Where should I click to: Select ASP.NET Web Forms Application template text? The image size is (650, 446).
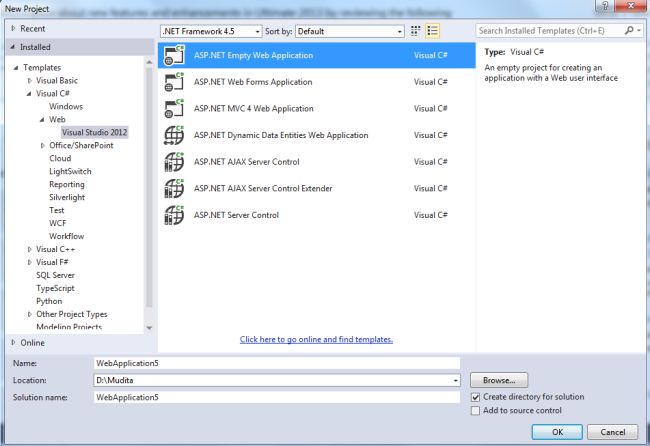[x=253, y=82]
